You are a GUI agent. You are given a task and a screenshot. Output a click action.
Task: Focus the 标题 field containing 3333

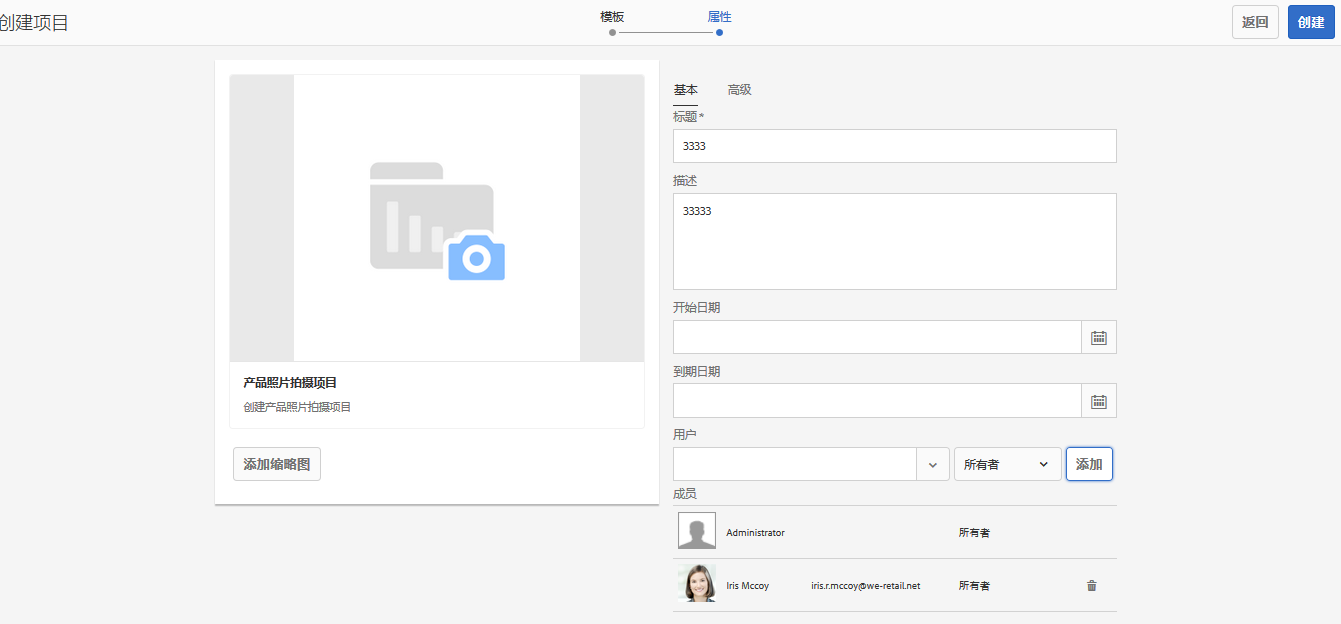[895, 146]
